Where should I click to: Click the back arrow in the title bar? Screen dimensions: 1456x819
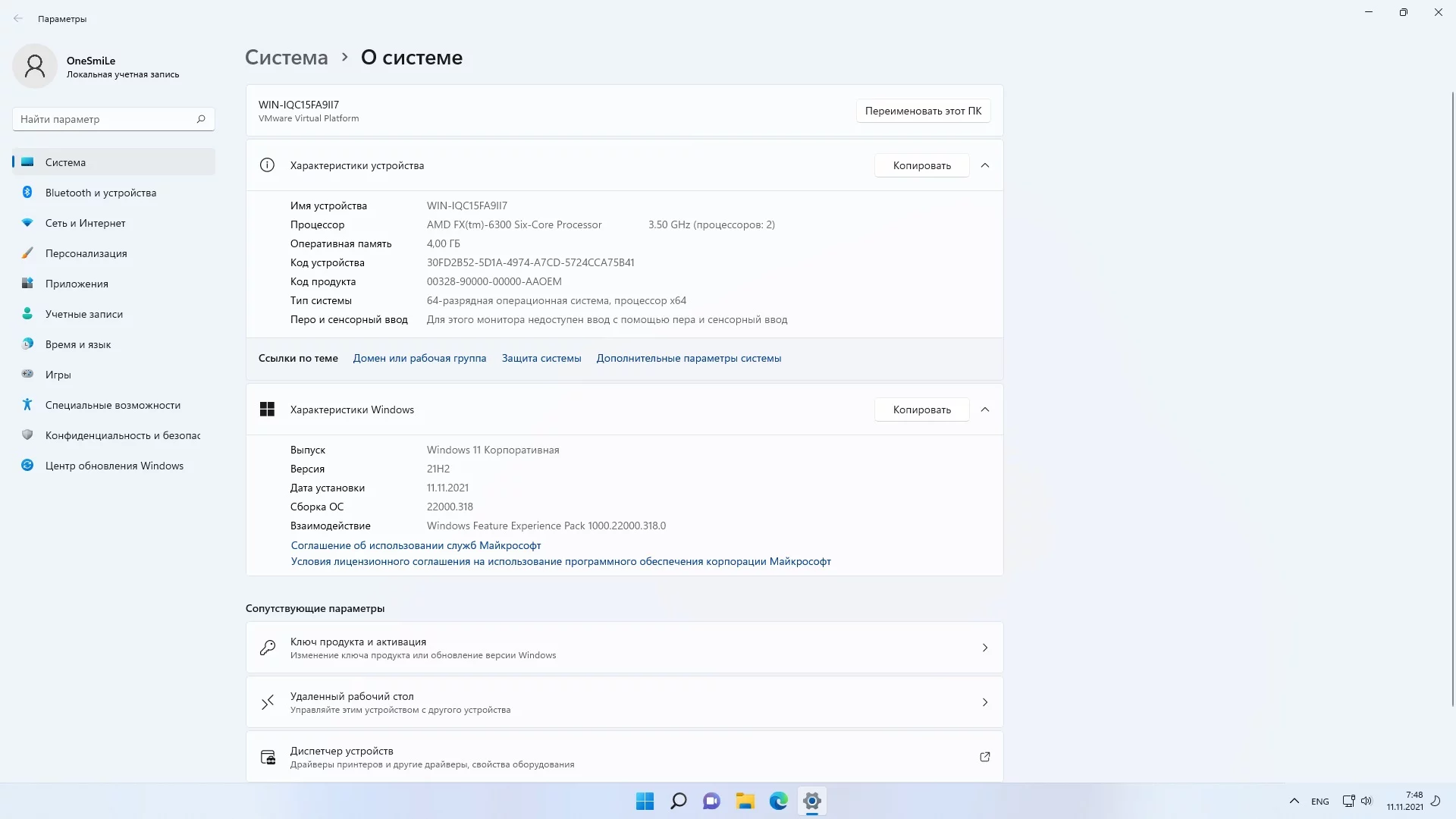coord(18,19)
